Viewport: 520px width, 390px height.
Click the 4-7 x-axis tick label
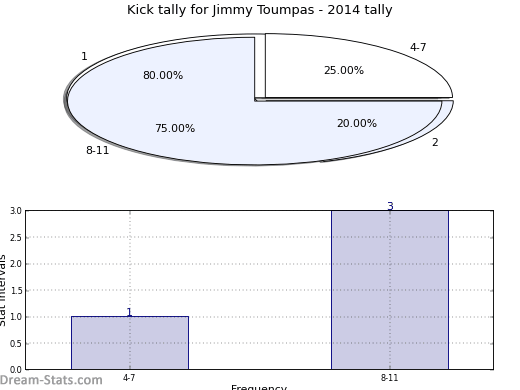click(x=129, y=378)
